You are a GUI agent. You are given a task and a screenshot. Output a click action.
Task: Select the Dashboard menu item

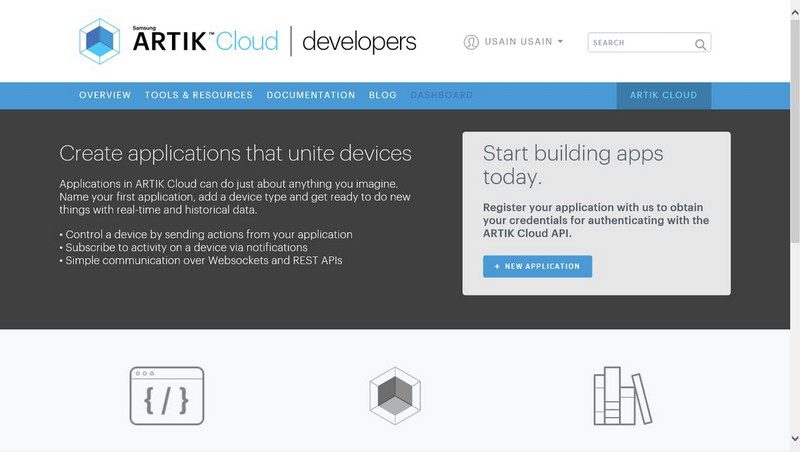click(441, 95)
